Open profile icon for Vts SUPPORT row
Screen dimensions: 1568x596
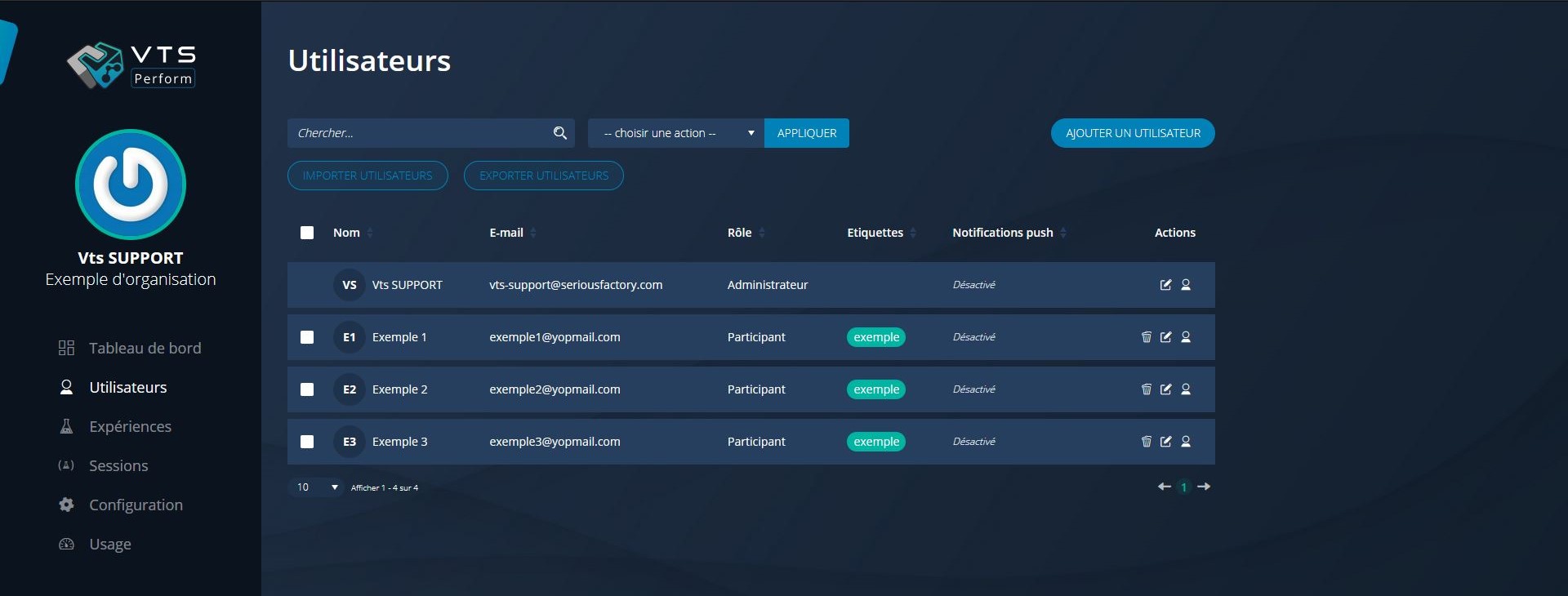(1186, 285)
